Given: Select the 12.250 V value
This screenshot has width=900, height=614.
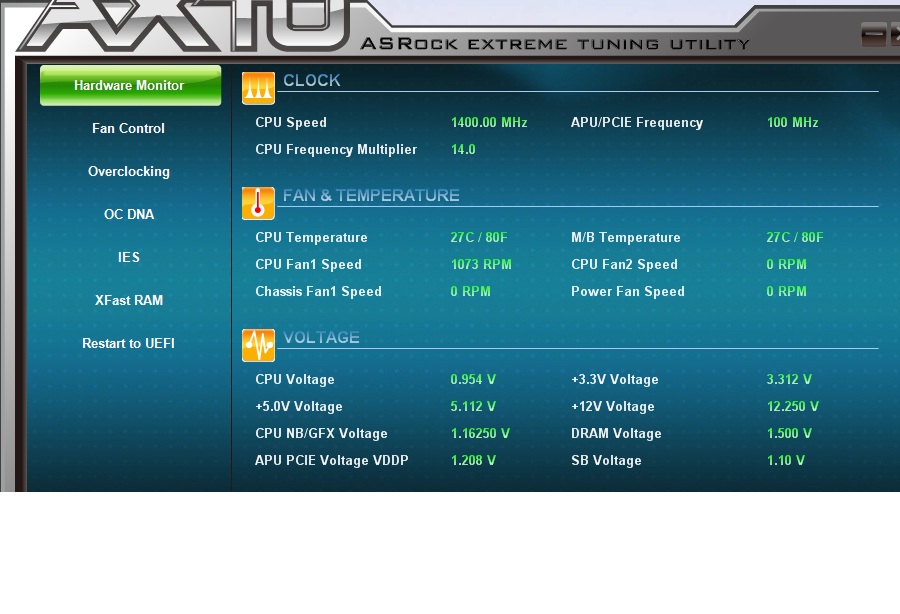Looking at the screenshot, I should coord(793,406).
